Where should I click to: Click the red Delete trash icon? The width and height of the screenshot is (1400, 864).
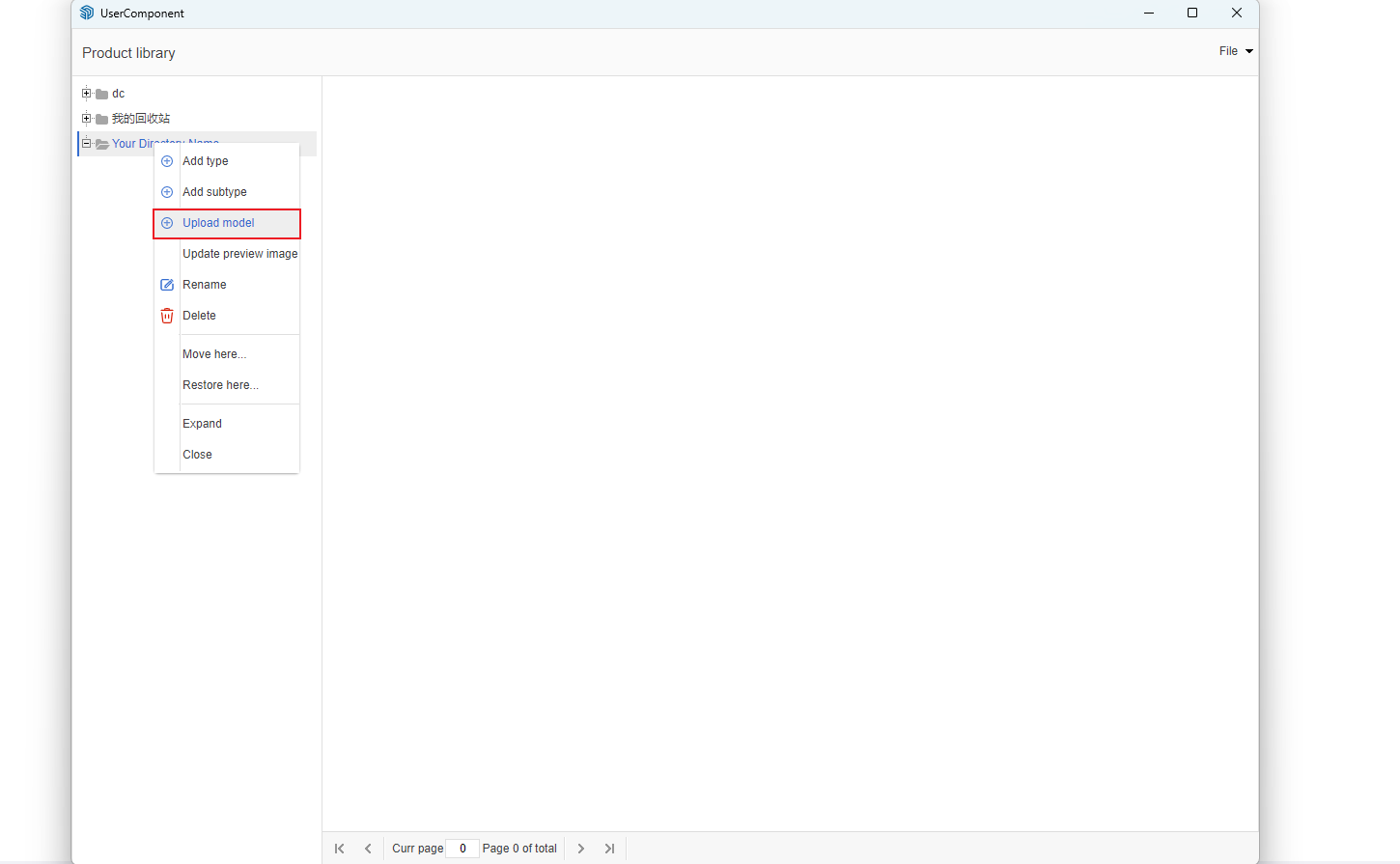[x=167, y=316]
